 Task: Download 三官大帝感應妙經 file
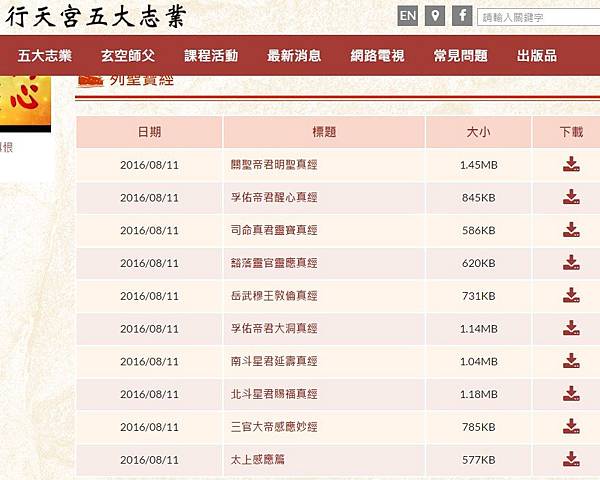click(x=571, y=426)
